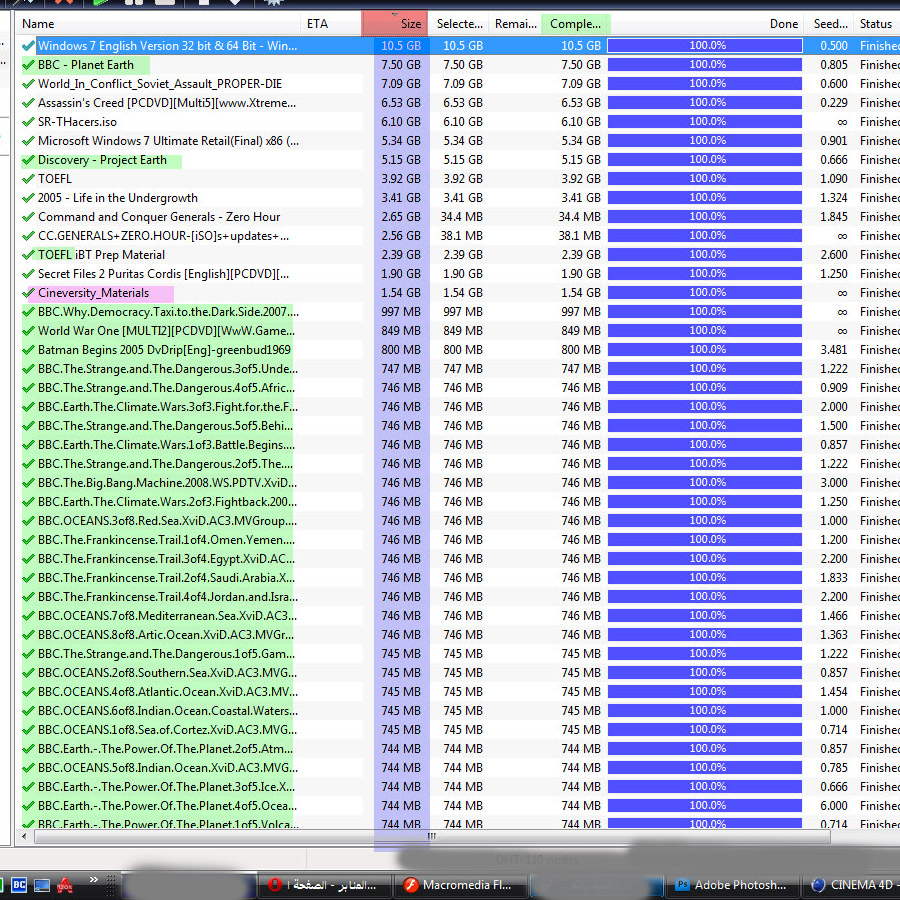The width and height of the screenshot is (900, 900).
Task: Select BBC.The.Frankincense.Trail.1of4.Omen.Yemen torrent
Action: click(166, 540)
